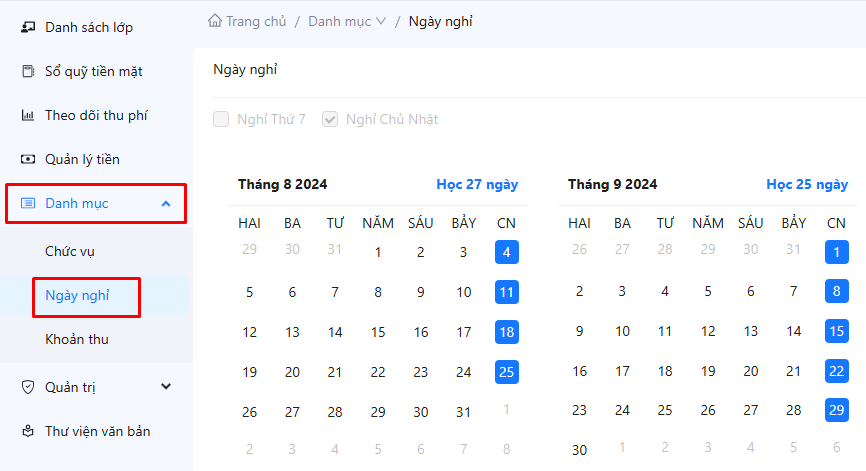Click the Quản trị shield icon
Viewport: 866px width, 471px height.
[x=28, y=387]
